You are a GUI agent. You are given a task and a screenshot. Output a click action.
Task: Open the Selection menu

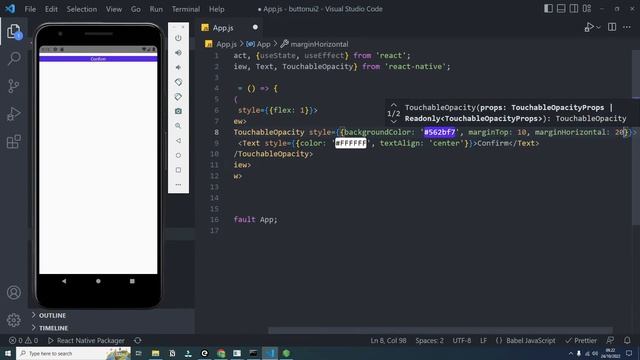point(82,9)
